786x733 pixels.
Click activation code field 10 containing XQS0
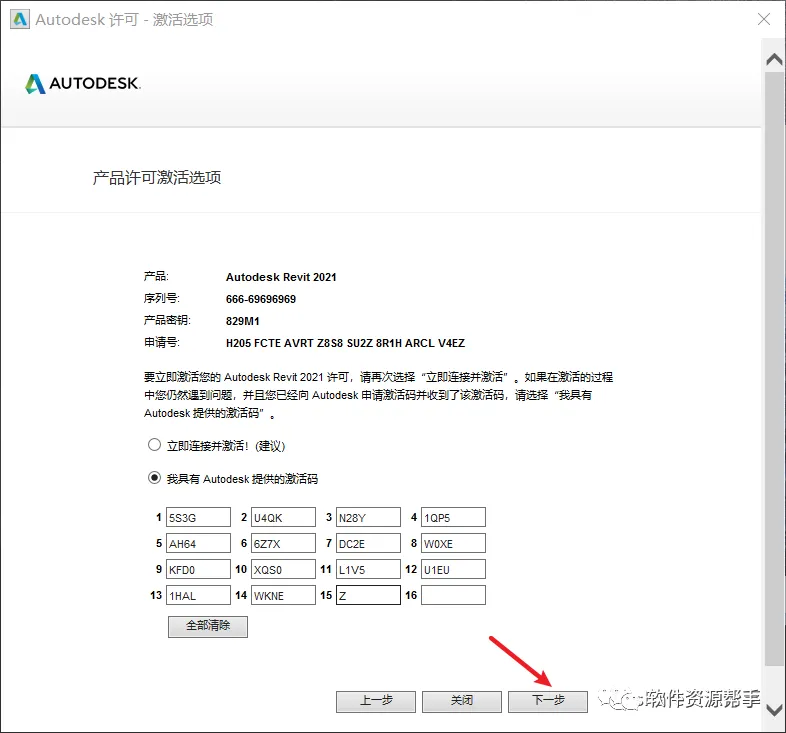(283, 570)
